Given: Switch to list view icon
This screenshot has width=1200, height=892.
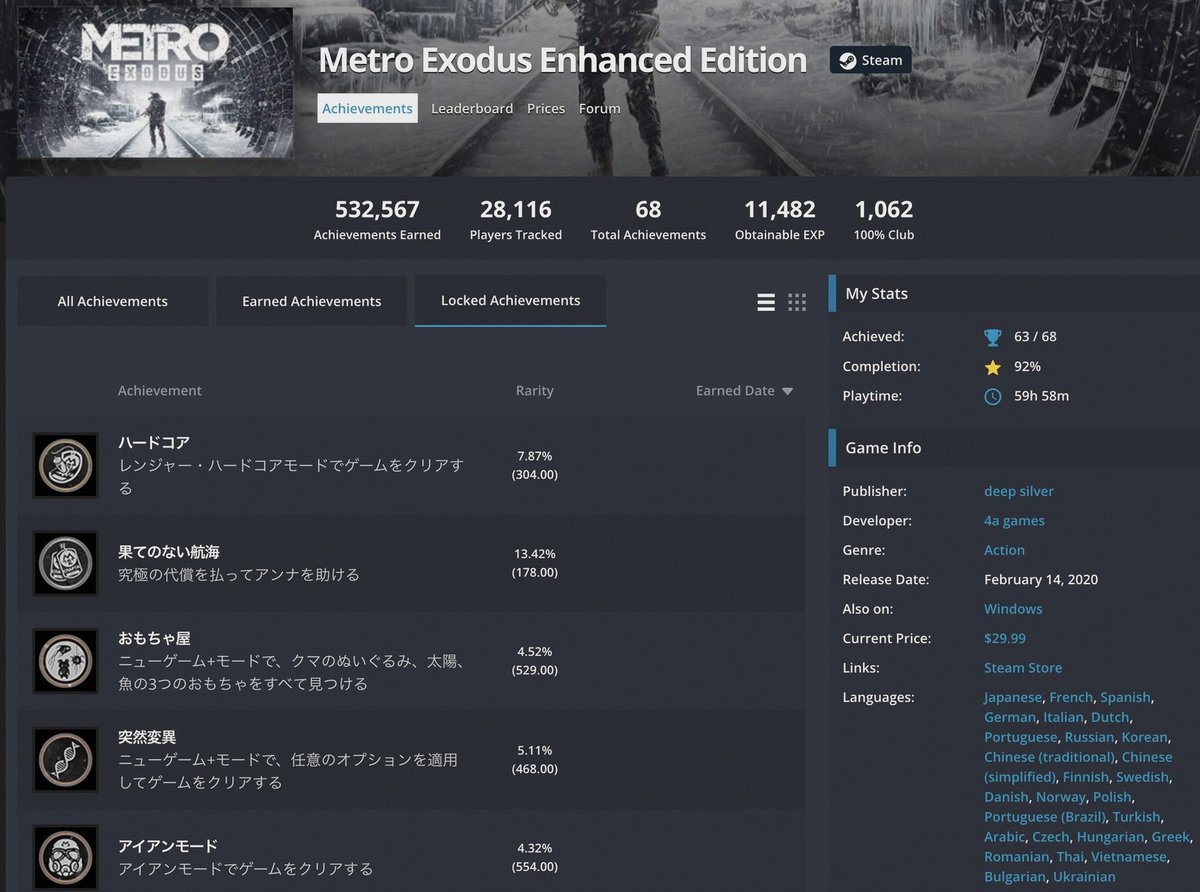Looking at the screenshot, I should point(766,302).
